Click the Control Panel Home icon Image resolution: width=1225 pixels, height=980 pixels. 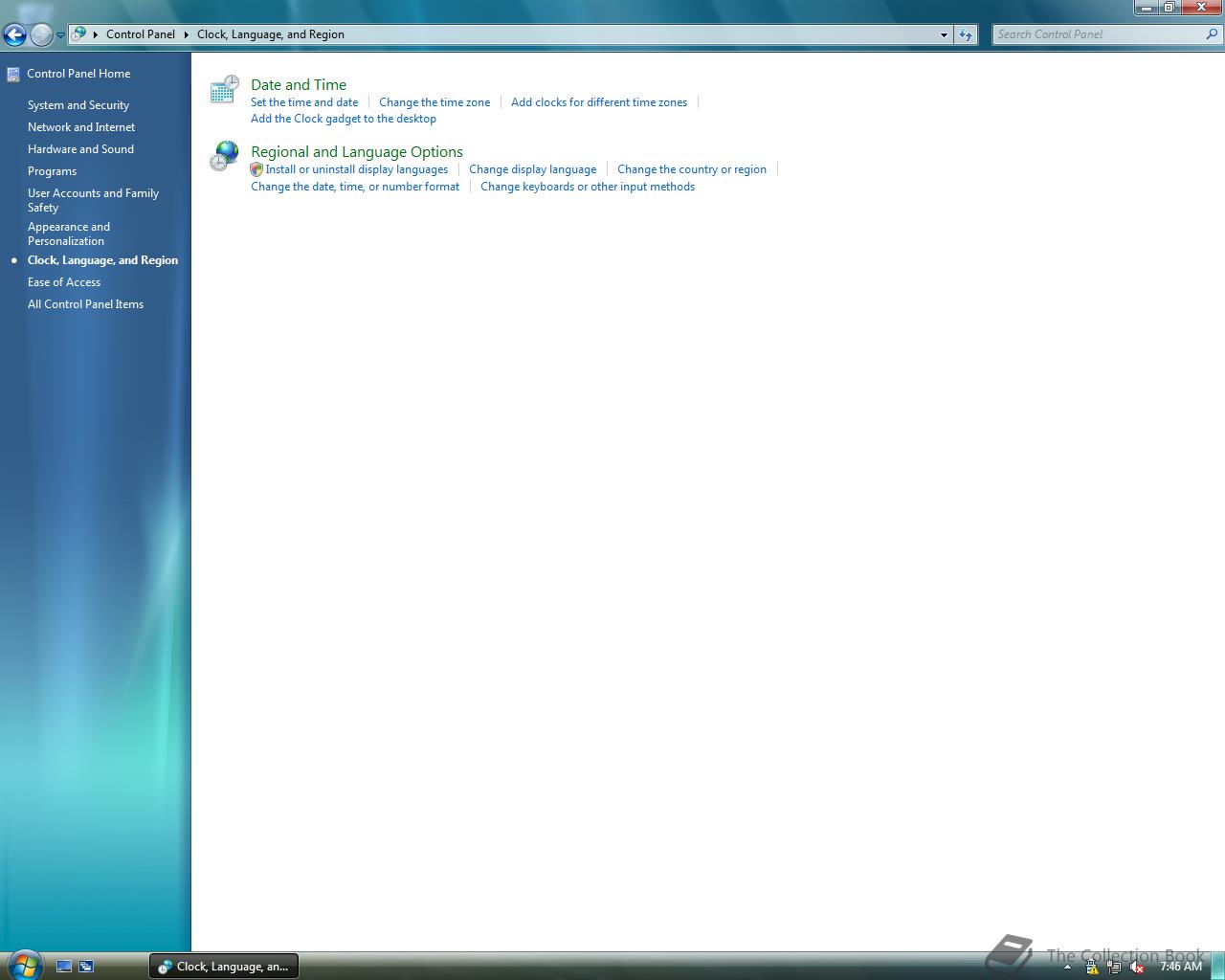13,74
